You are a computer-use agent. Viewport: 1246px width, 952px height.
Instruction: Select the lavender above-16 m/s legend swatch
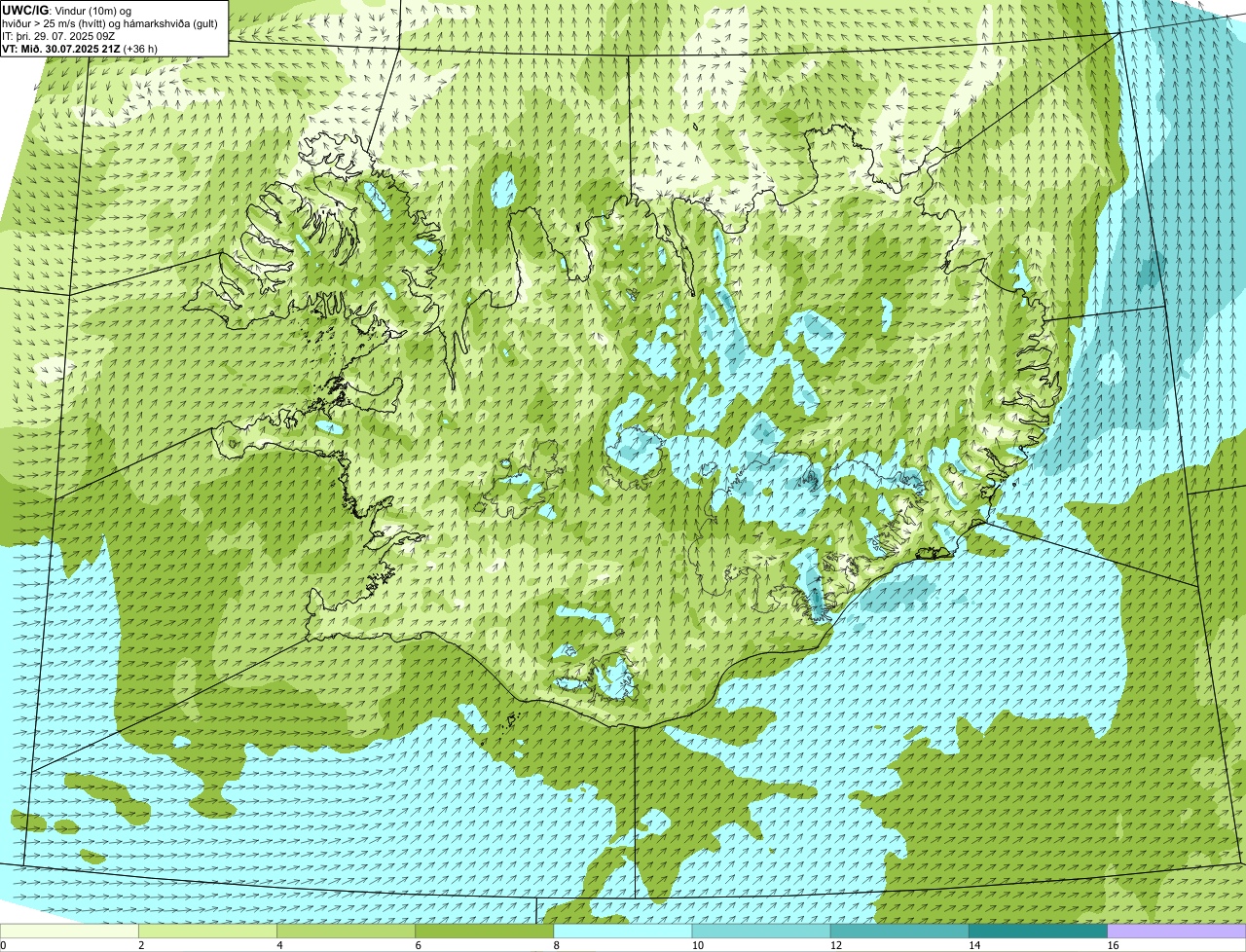1176,932
